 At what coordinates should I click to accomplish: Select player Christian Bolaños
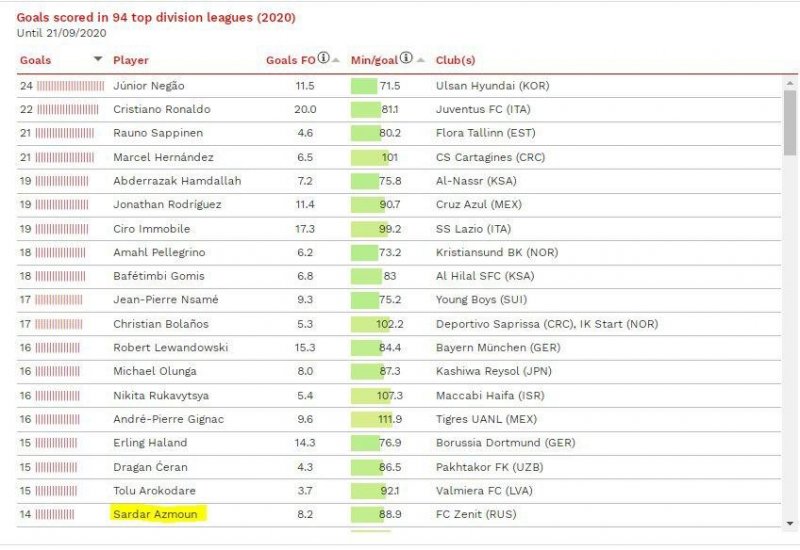click(161, 324)
